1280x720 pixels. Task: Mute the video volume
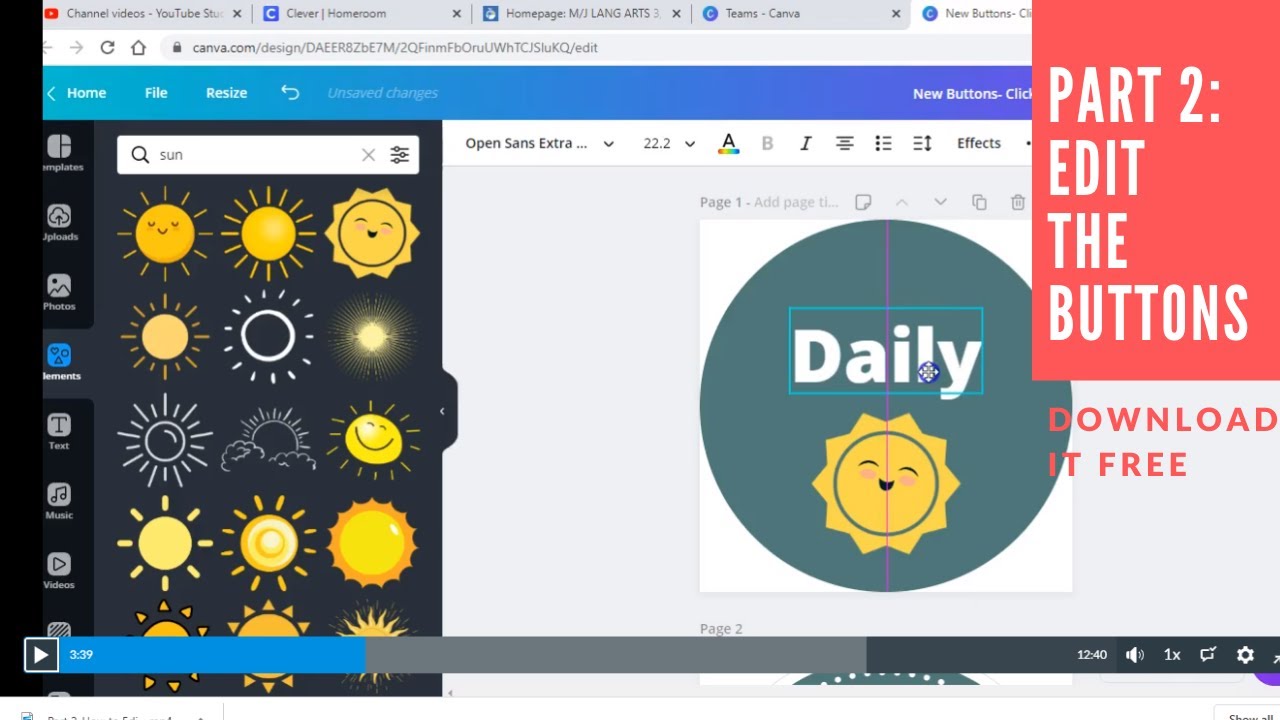[x=1135, y=655]
